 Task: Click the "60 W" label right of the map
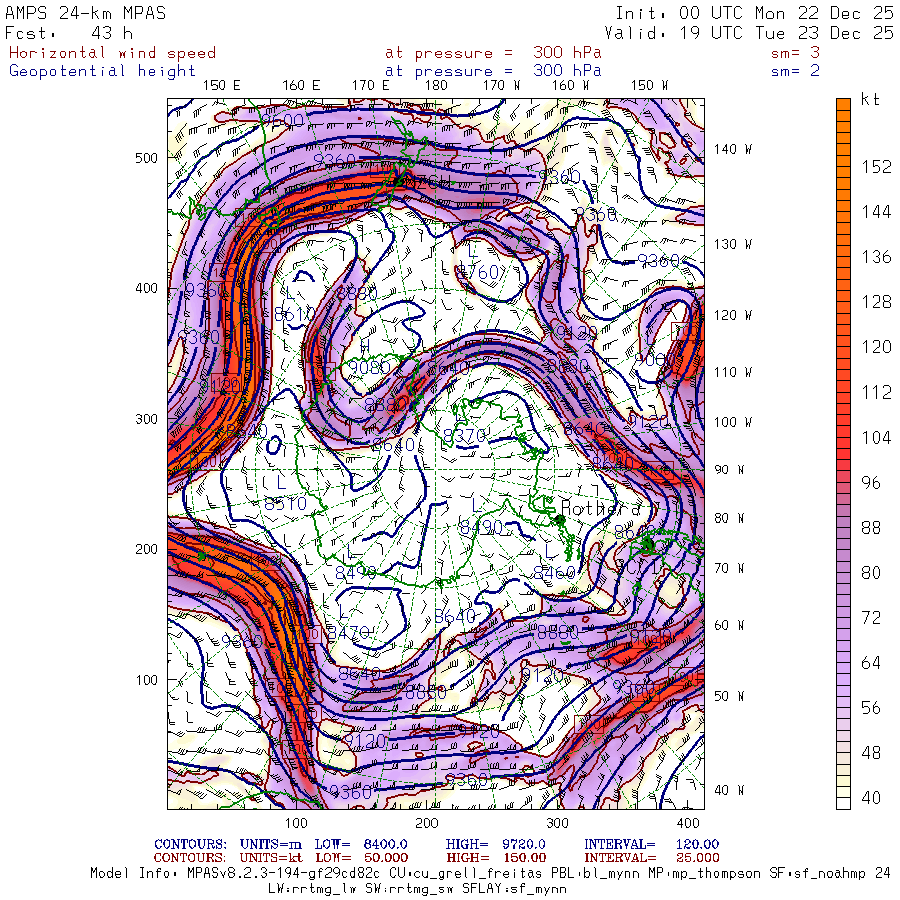pyautogui.click(x=729, y=626)
